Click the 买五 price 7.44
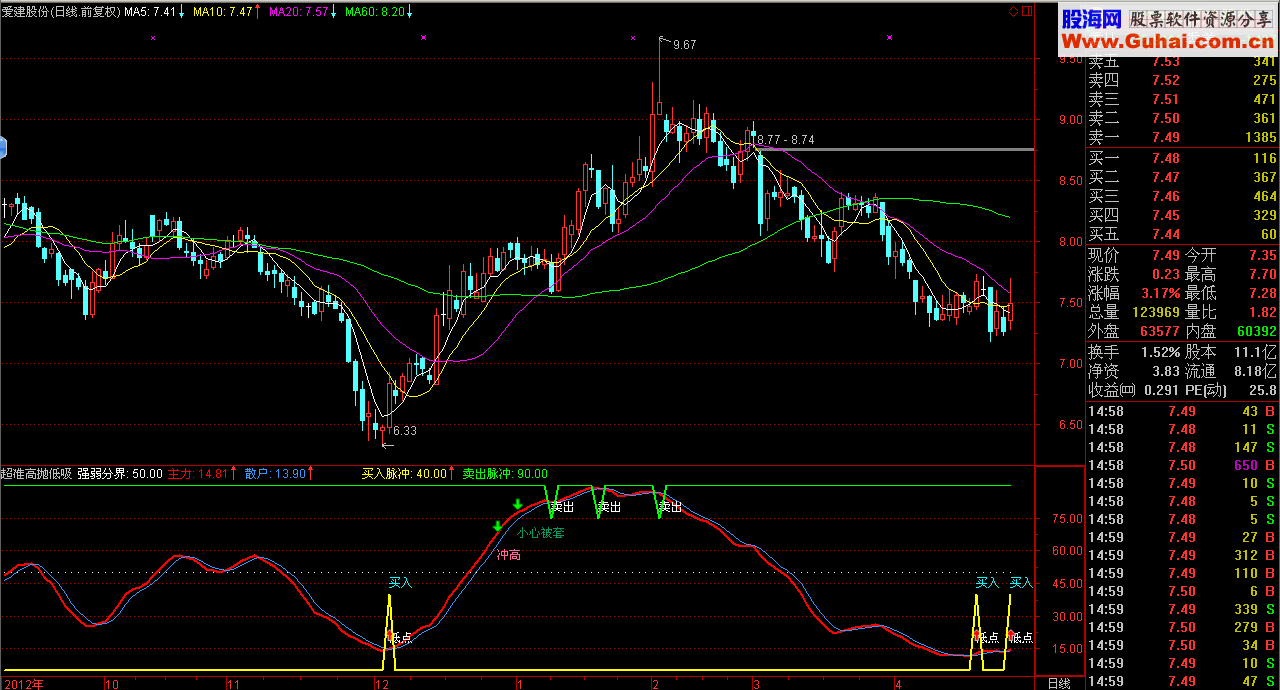 click(x=1165, y=234)
